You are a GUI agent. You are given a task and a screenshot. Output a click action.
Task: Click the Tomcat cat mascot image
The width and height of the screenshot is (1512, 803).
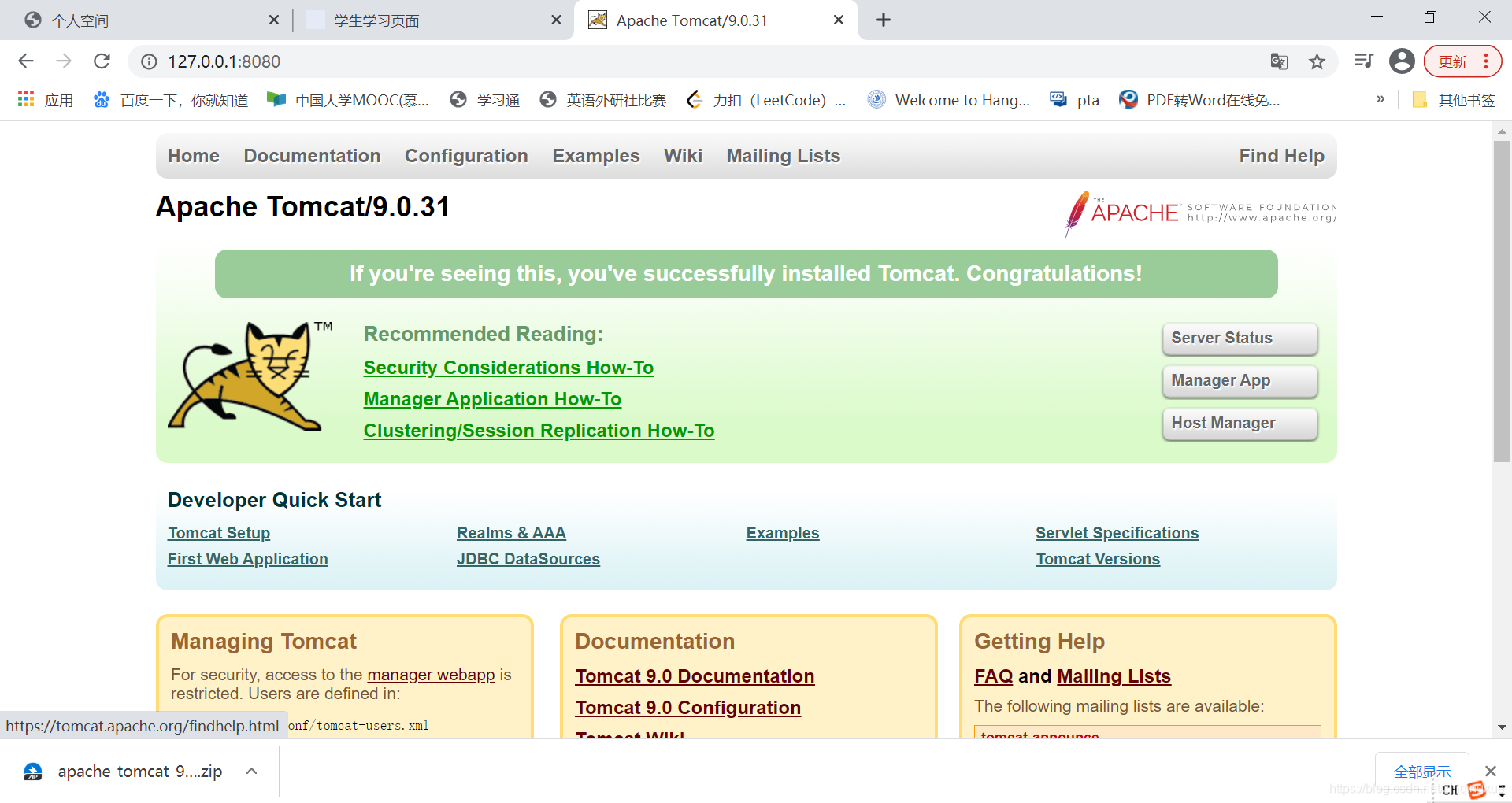tap(249, 376)
